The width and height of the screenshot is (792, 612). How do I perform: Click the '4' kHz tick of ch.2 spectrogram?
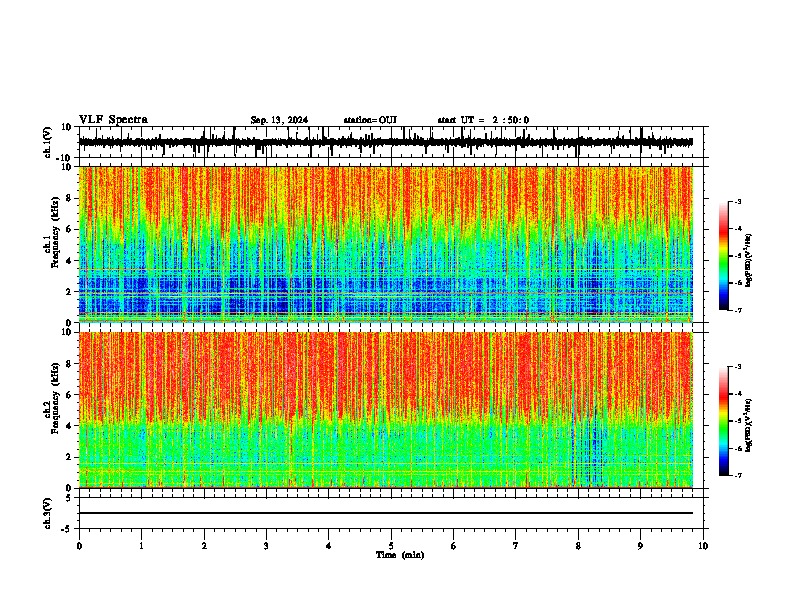click(69, 426)
